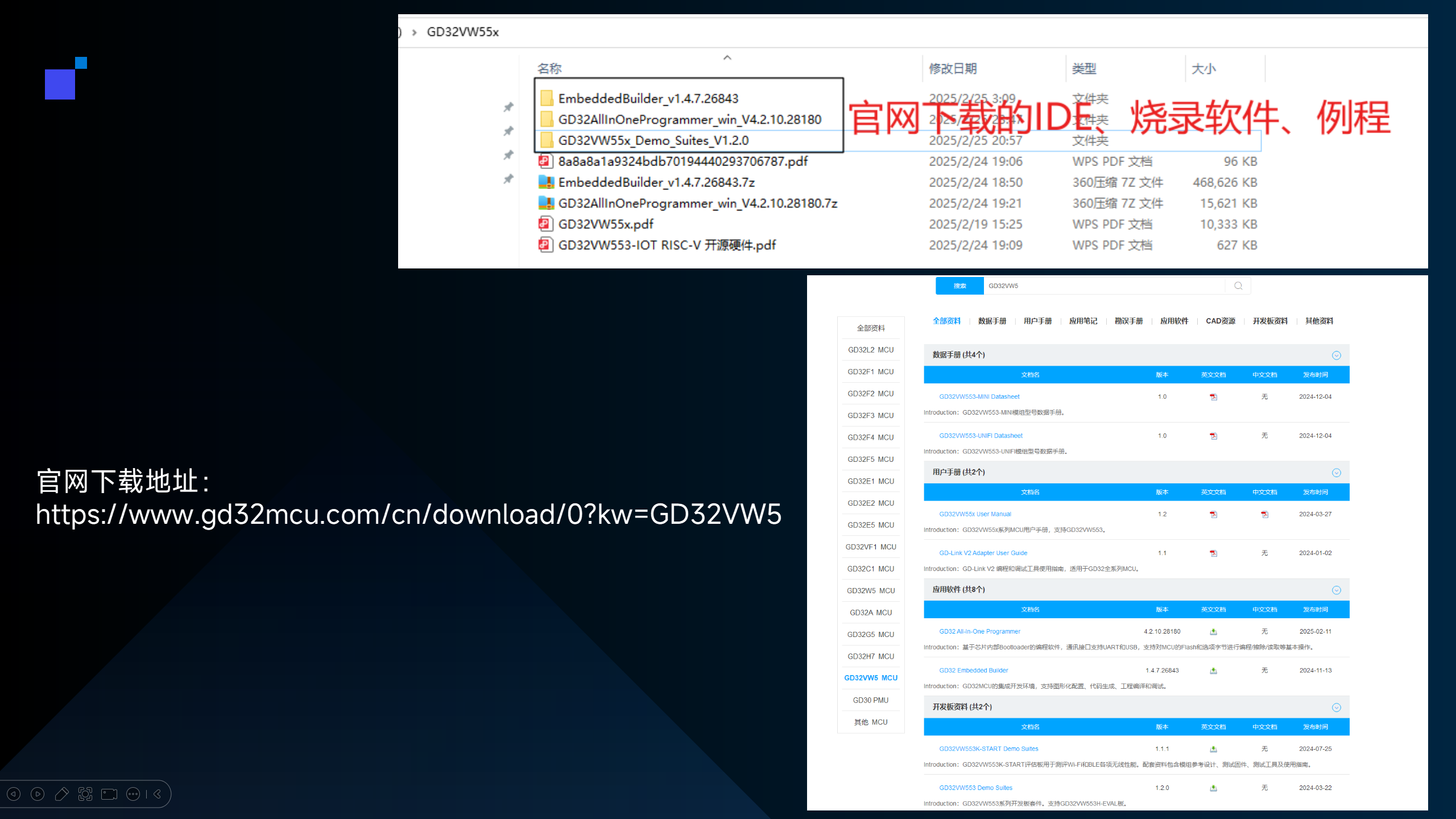
Task: Switch to the 应用笔记 tab
Action: click(x=1083, y=321)
